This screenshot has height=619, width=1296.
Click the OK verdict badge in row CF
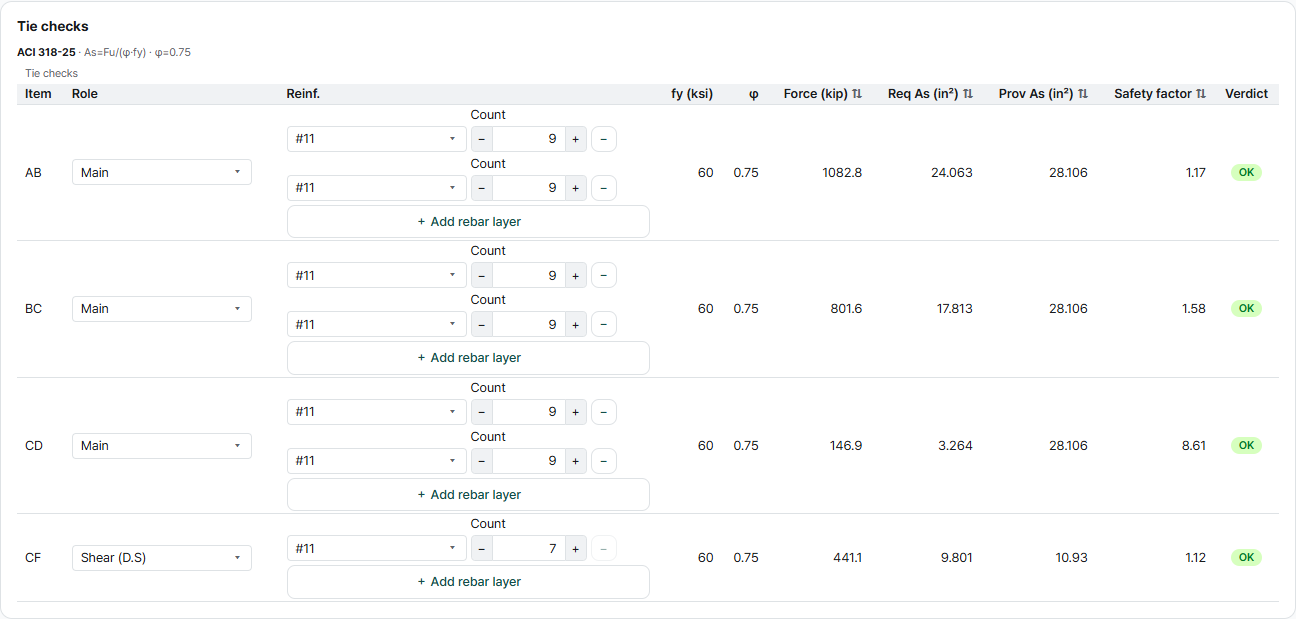tap(1246, 558)
